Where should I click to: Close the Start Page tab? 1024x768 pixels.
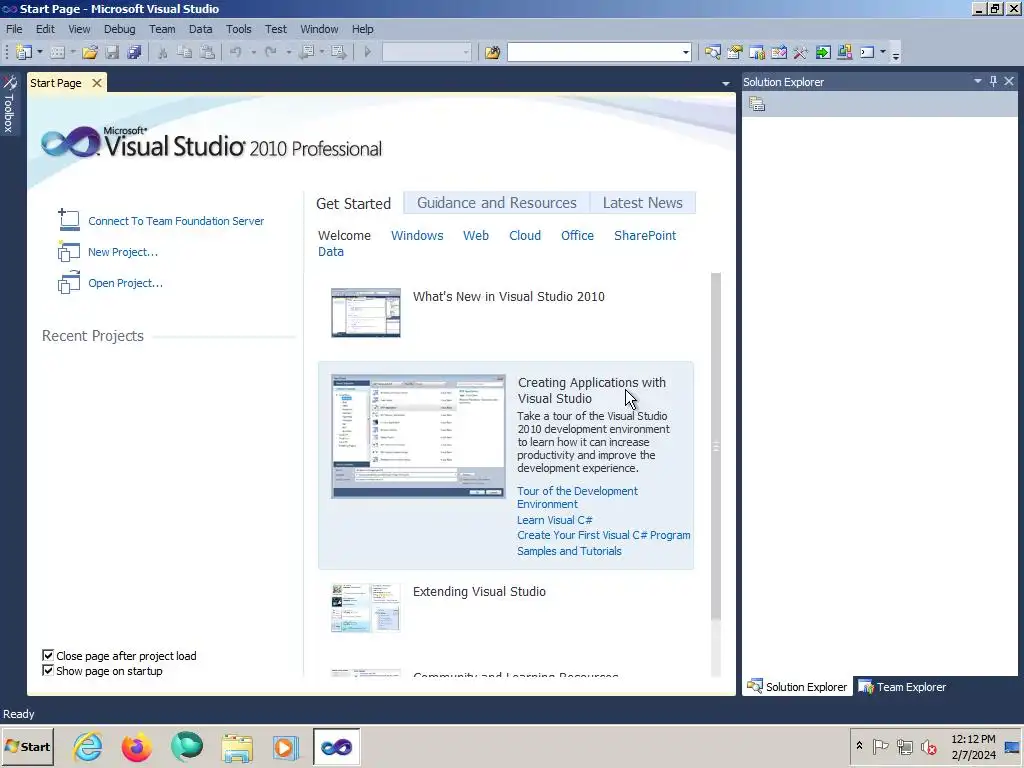tap(97, 83)
